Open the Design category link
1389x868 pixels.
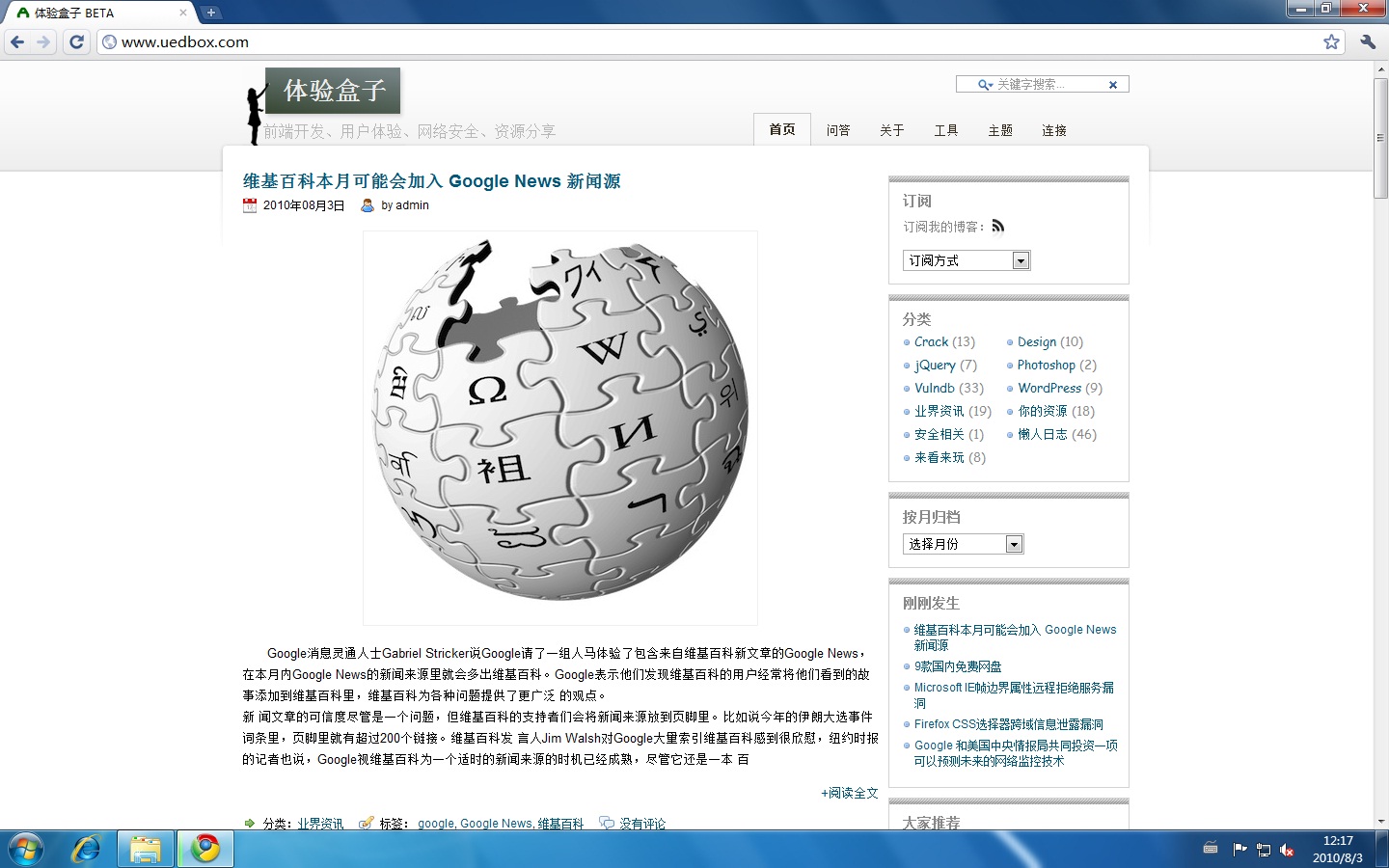1037,341
